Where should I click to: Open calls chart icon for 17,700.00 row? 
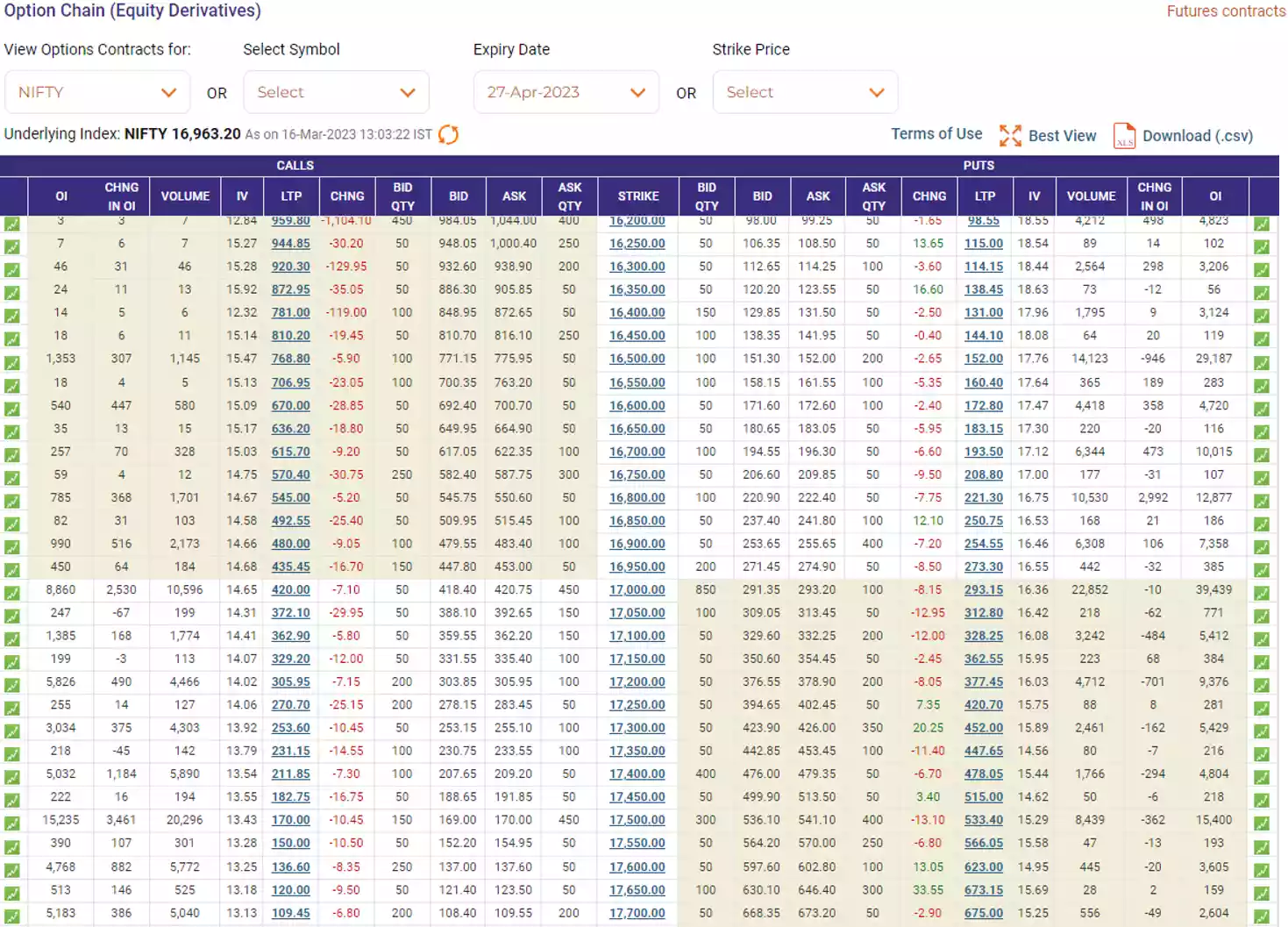12,916
